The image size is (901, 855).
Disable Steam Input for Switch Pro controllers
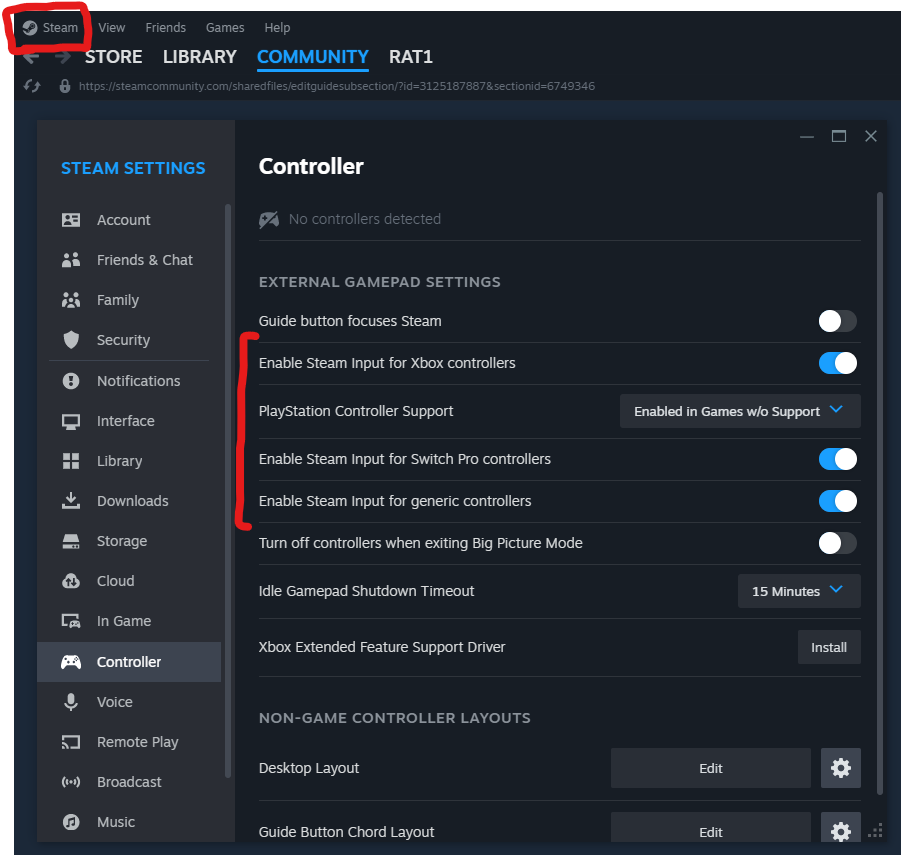click(837, 459)
